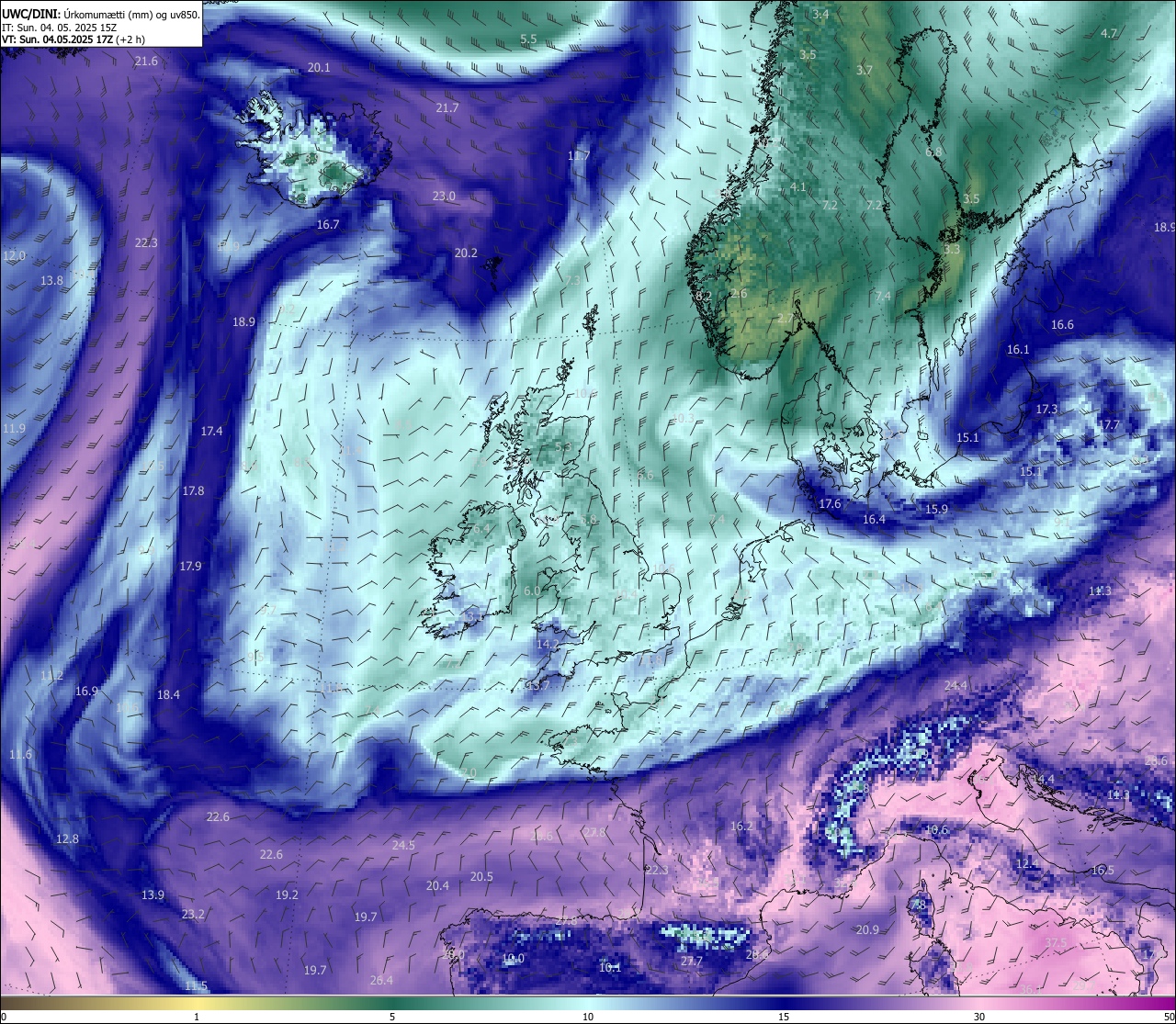Click the 20.9 value label
The height and width of the screenshot is (1024, 1176).
867,930
